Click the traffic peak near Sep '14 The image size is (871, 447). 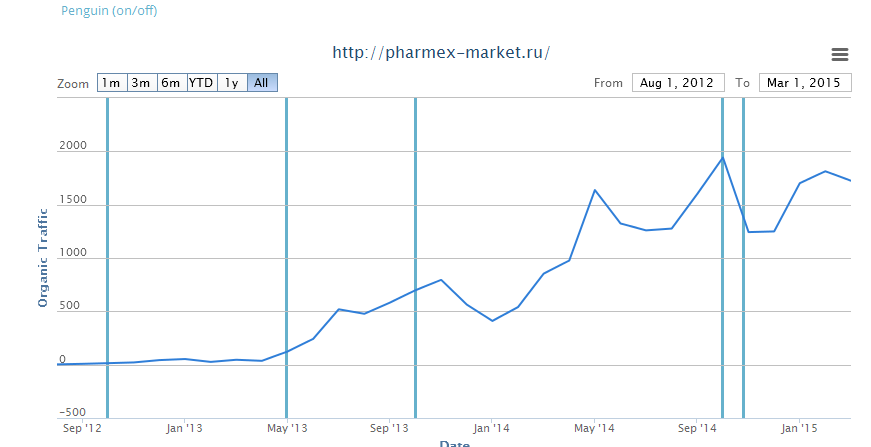pyautogui.click(x=722, y=158)
